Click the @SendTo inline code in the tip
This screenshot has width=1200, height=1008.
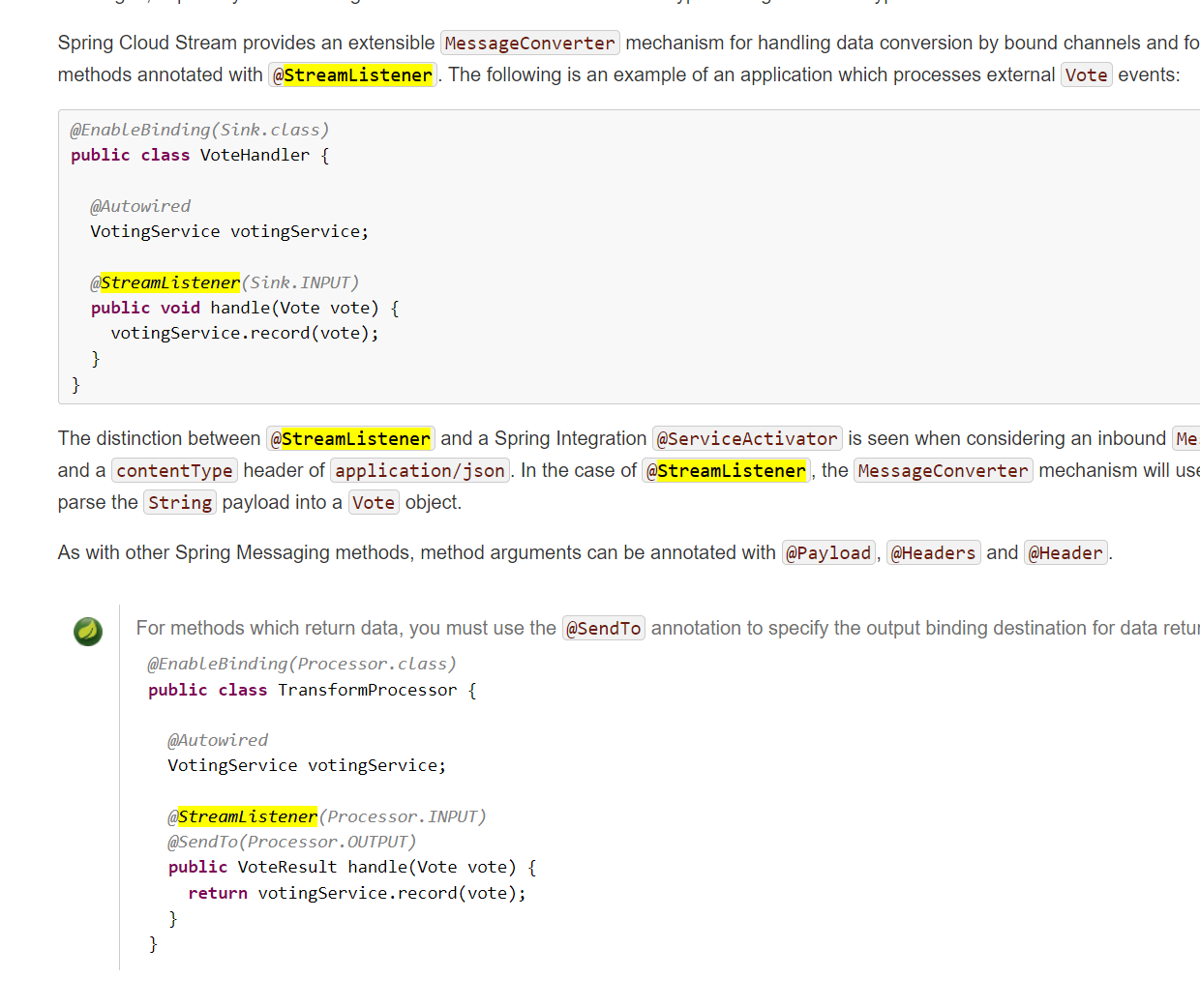pyautogui.click(x=604, y=628)
